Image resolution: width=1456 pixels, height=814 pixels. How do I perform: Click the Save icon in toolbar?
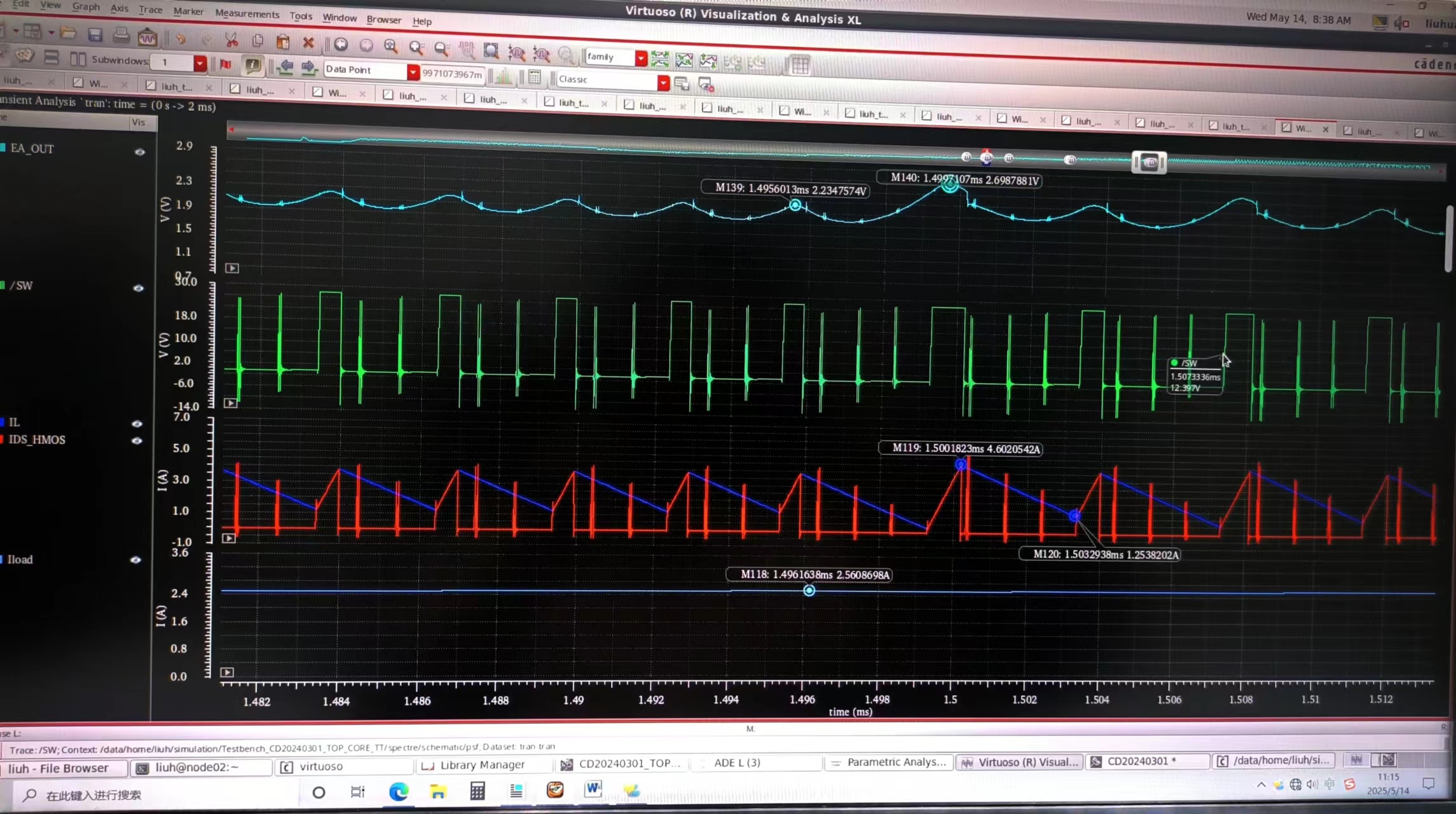click(x=95, y=35)
